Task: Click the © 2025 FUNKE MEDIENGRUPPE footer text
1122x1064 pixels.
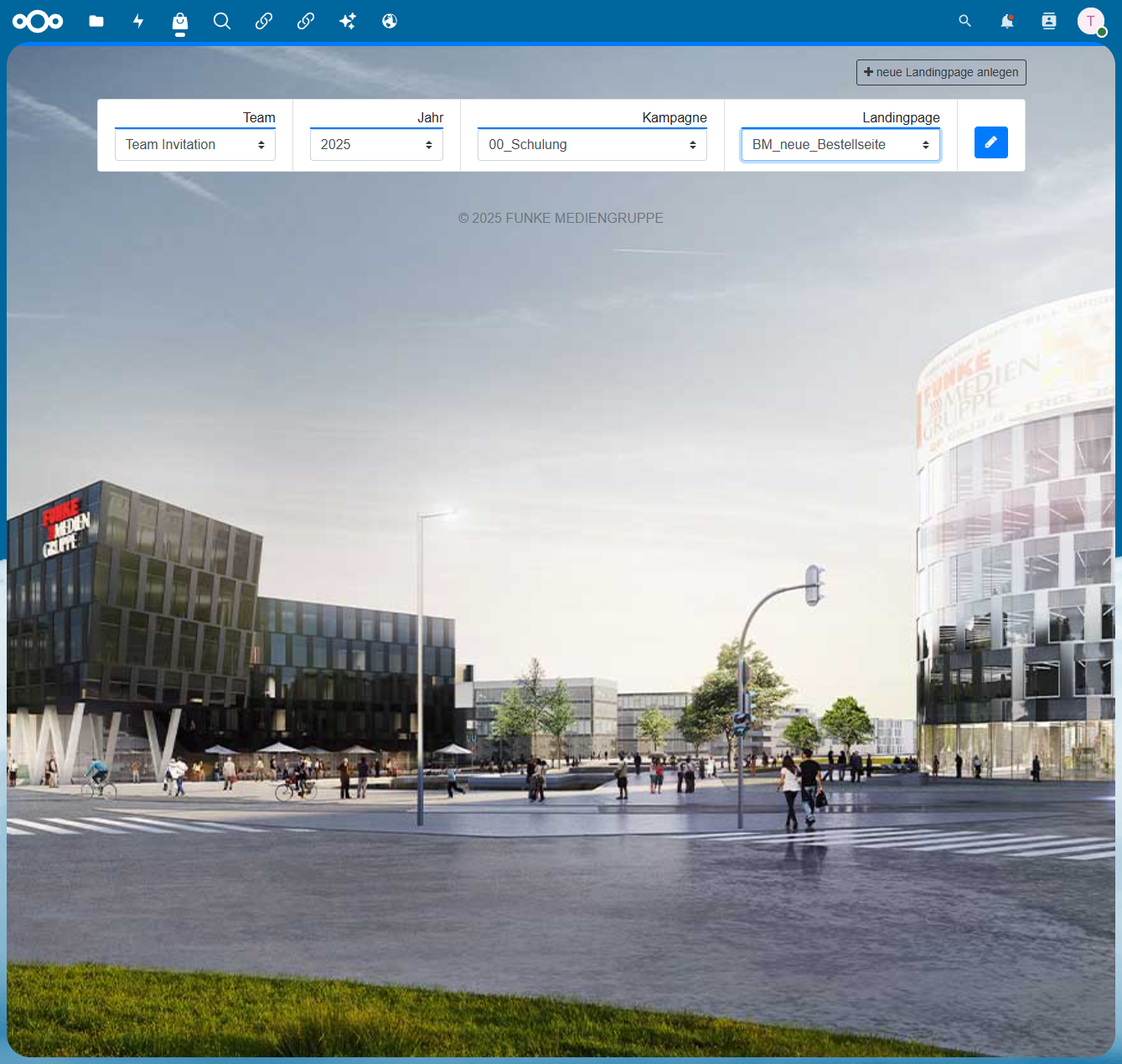Action: click(561, 218)
